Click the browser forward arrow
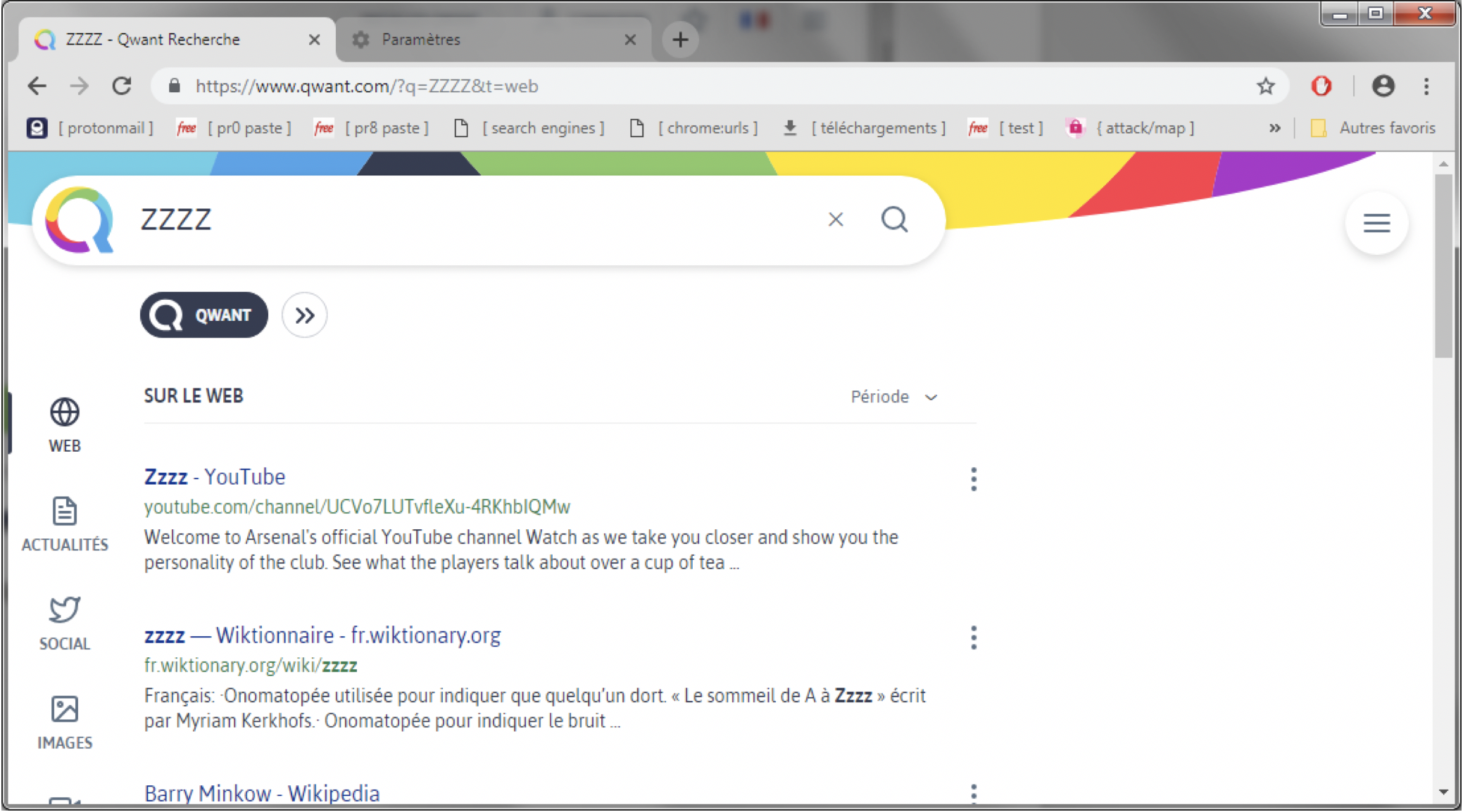The width and height of the screenshot is (1463, 812). [80, 86]
